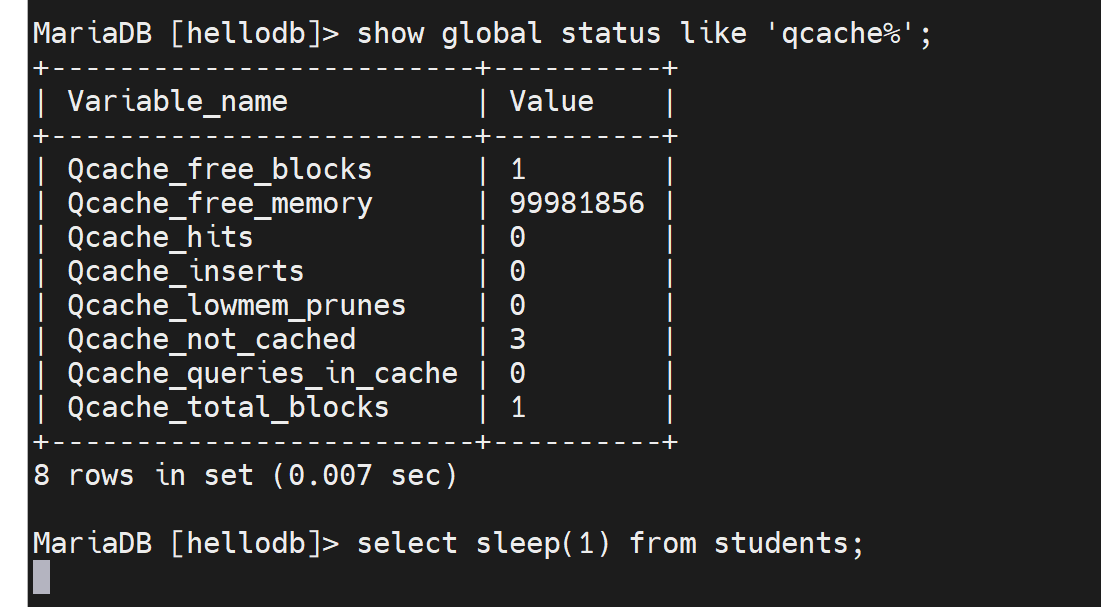This screenshot has width=1101, height=607.
Task: Click the Value column header
Action: (x=551, y=101)
